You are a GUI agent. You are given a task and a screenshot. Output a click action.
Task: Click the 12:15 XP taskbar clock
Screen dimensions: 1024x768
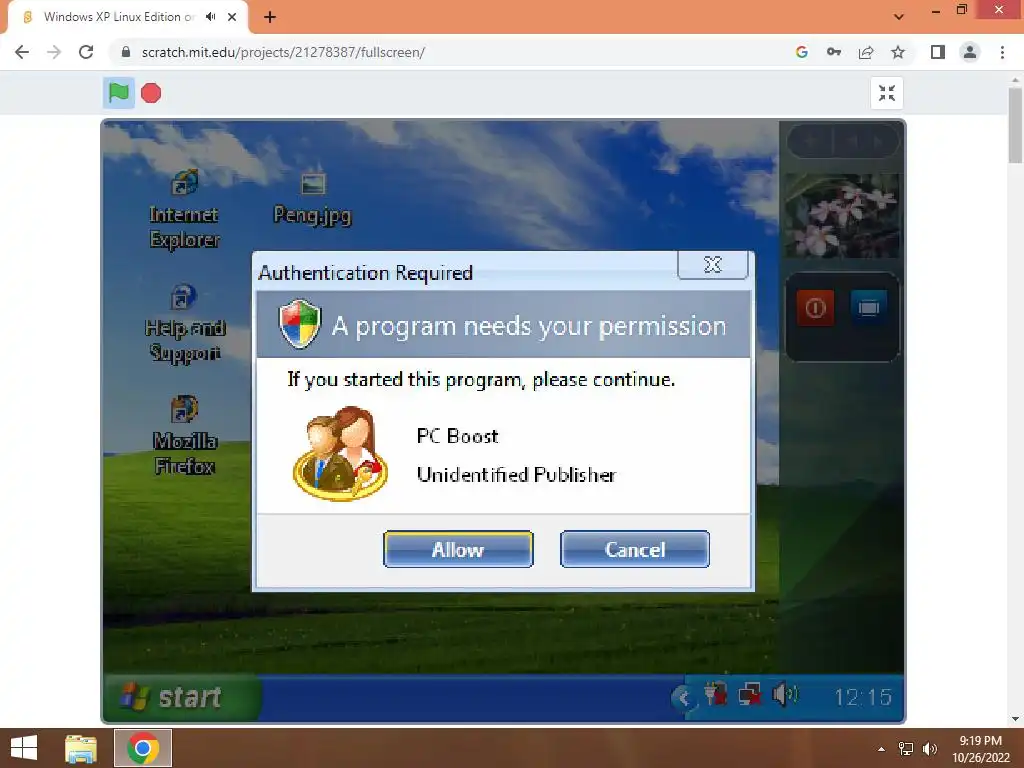pos(863,697)
